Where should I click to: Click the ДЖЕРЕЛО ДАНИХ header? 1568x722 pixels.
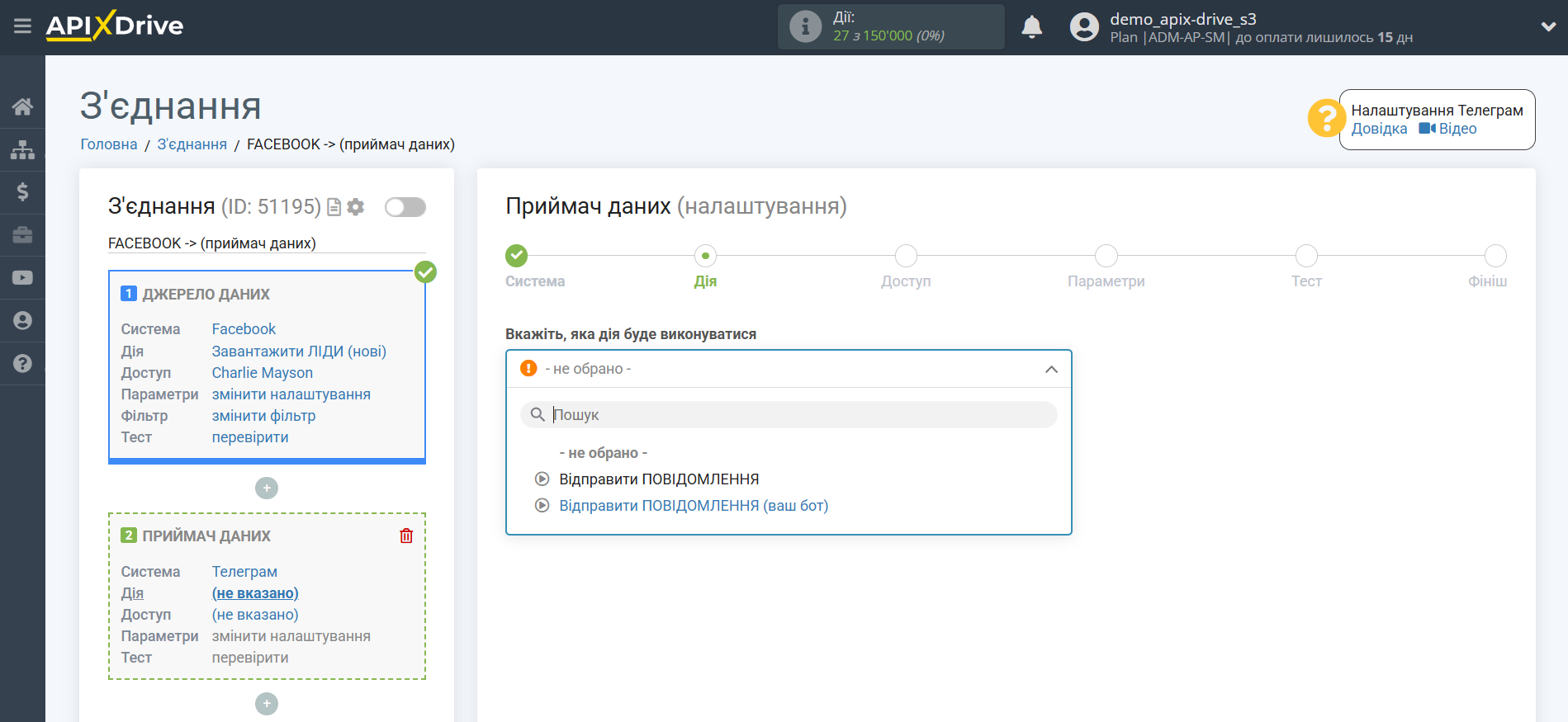pyautogui.click(x=206, y=295)
